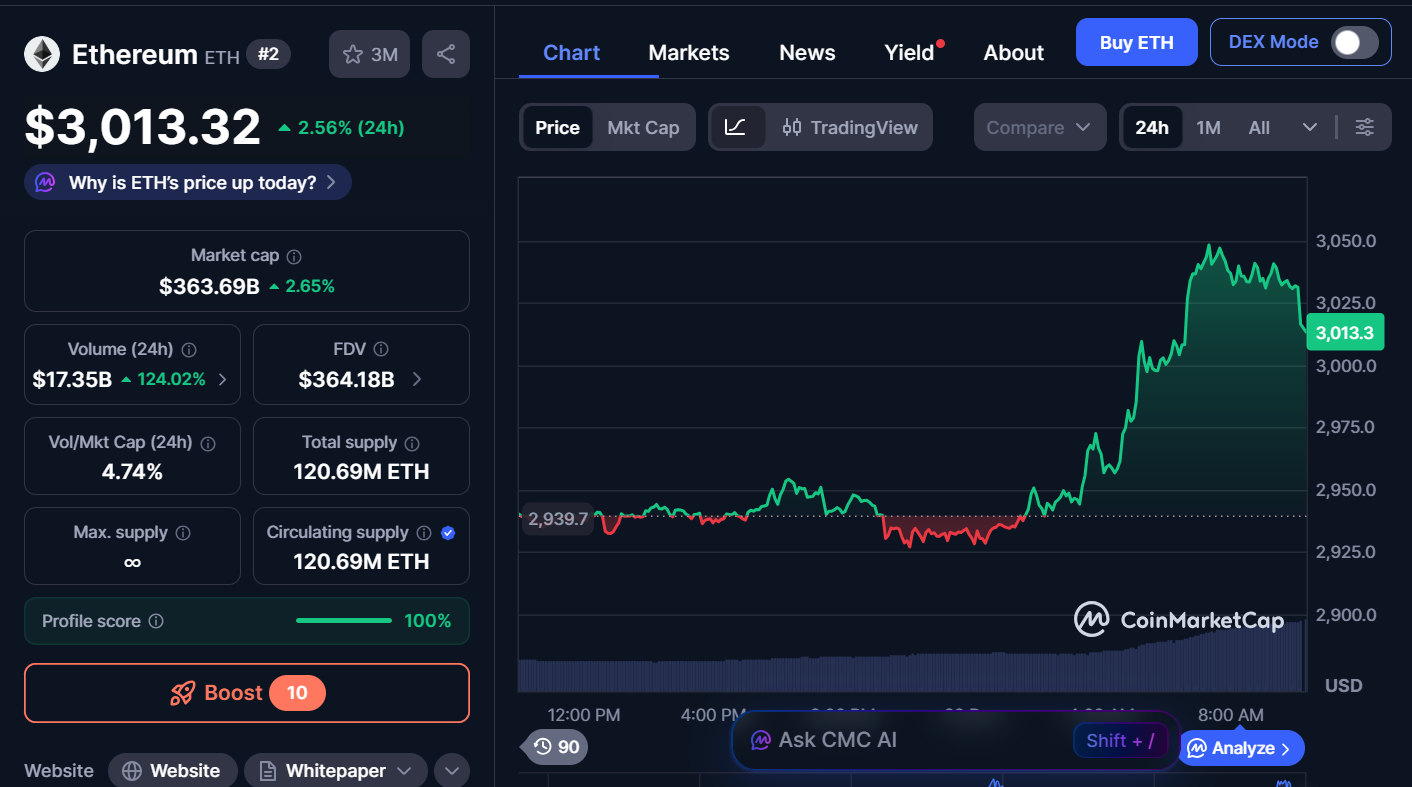
Task: Open the share options icon
Action: click(x=446, y=53)
